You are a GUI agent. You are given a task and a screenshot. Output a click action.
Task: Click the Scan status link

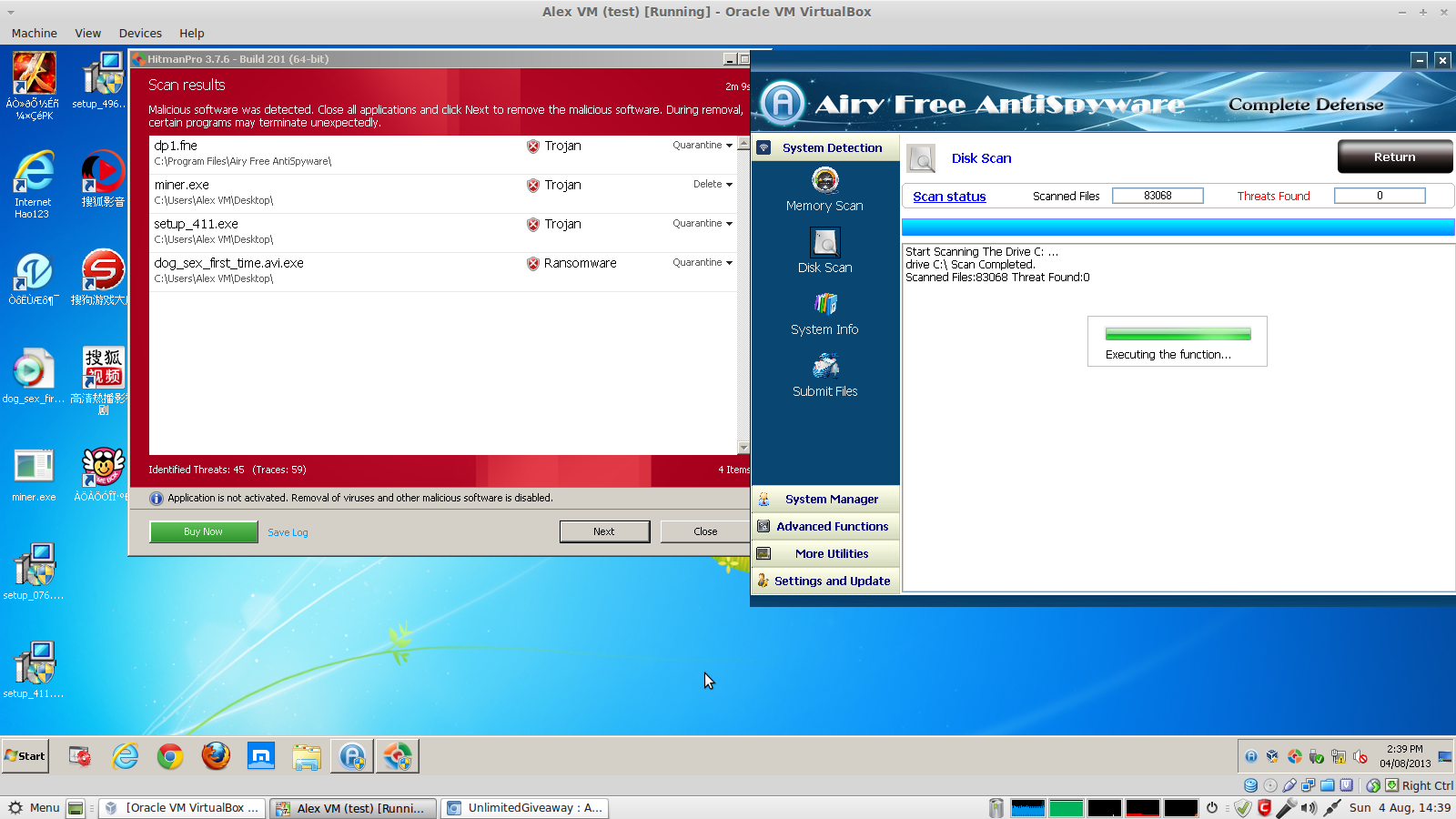(x=949, y=197)
